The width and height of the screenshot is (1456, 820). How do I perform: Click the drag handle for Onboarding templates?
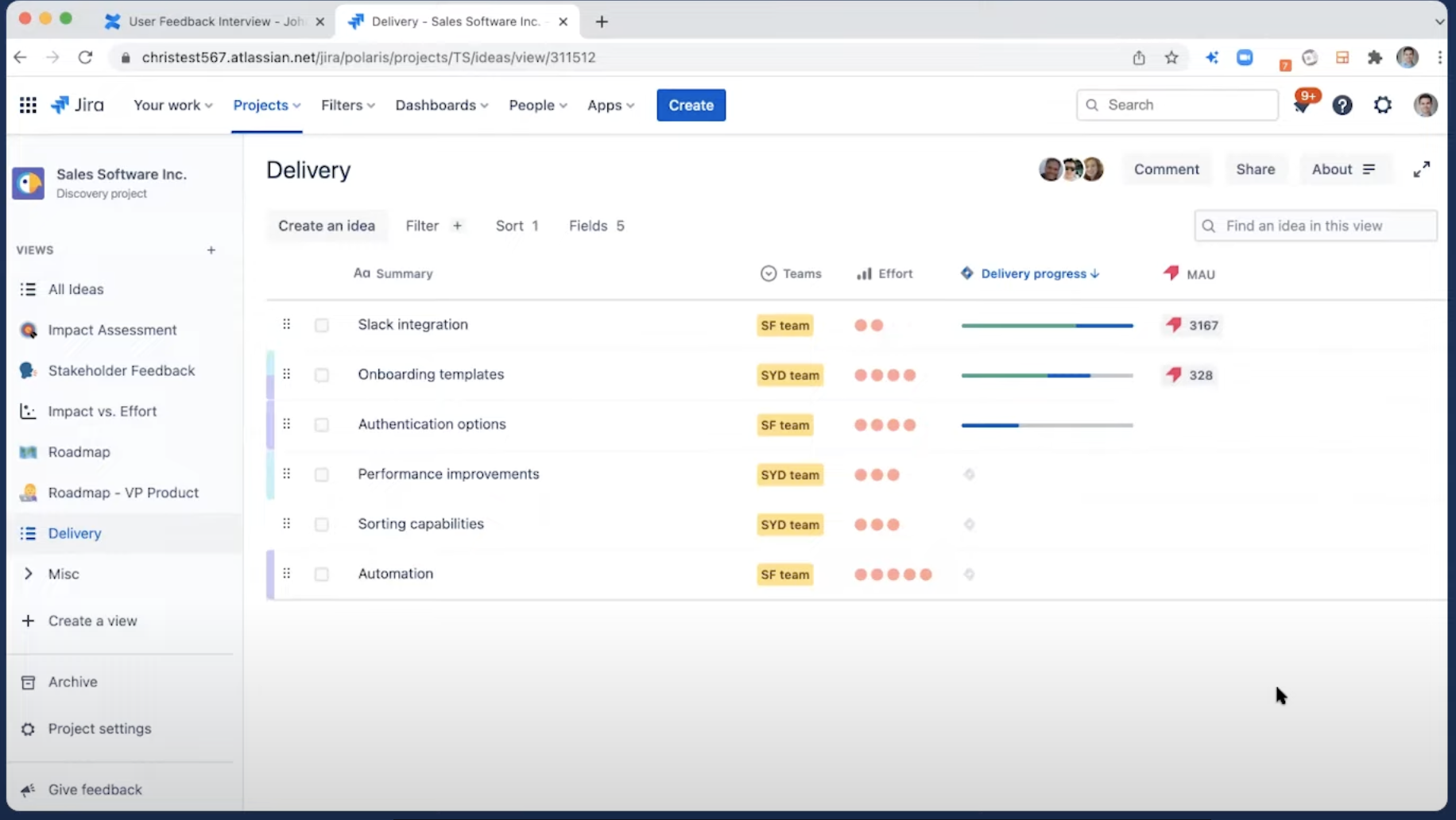click(287, 374)
